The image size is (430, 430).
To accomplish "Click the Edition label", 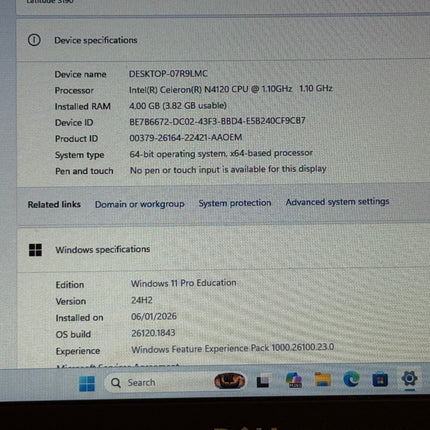I will [x=70, y=285].
